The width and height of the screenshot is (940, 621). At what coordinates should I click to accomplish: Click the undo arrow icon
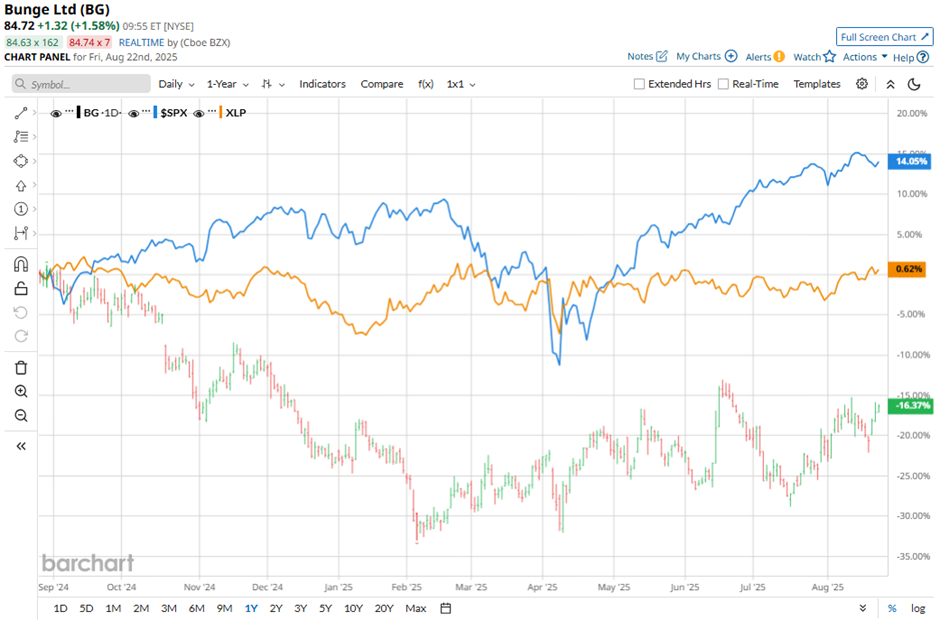(x=21, y=312)
